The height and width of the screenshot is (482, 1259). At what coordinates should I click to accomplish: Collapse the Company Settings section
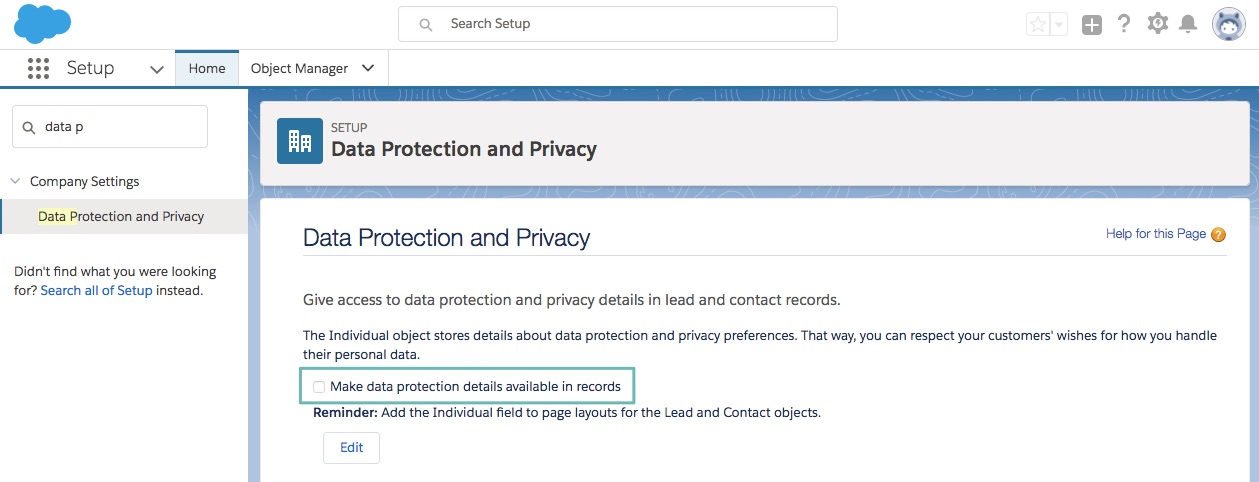pos(15,181)
